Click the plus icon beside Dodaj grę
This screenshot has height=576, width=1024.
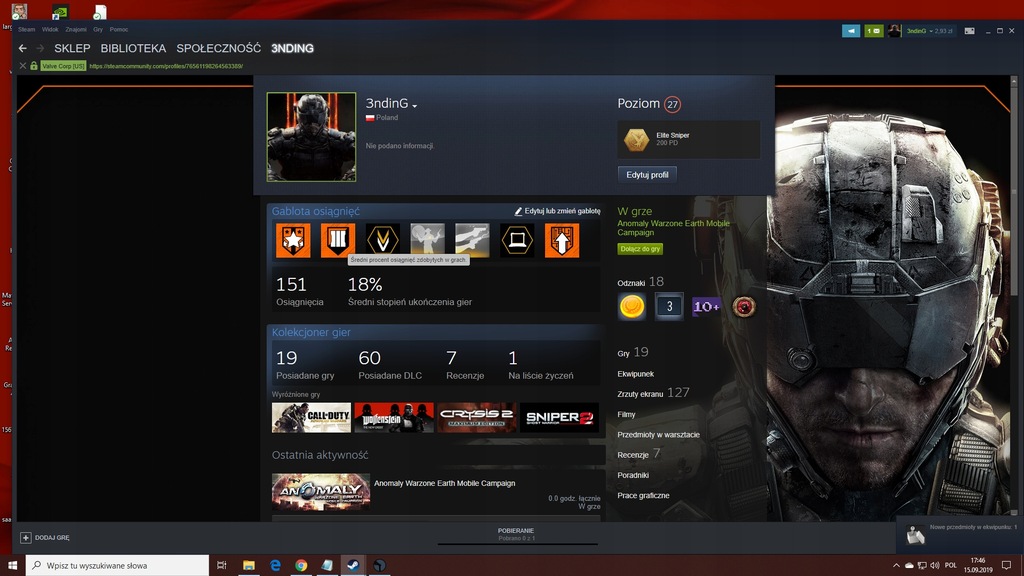pos(25,537)
